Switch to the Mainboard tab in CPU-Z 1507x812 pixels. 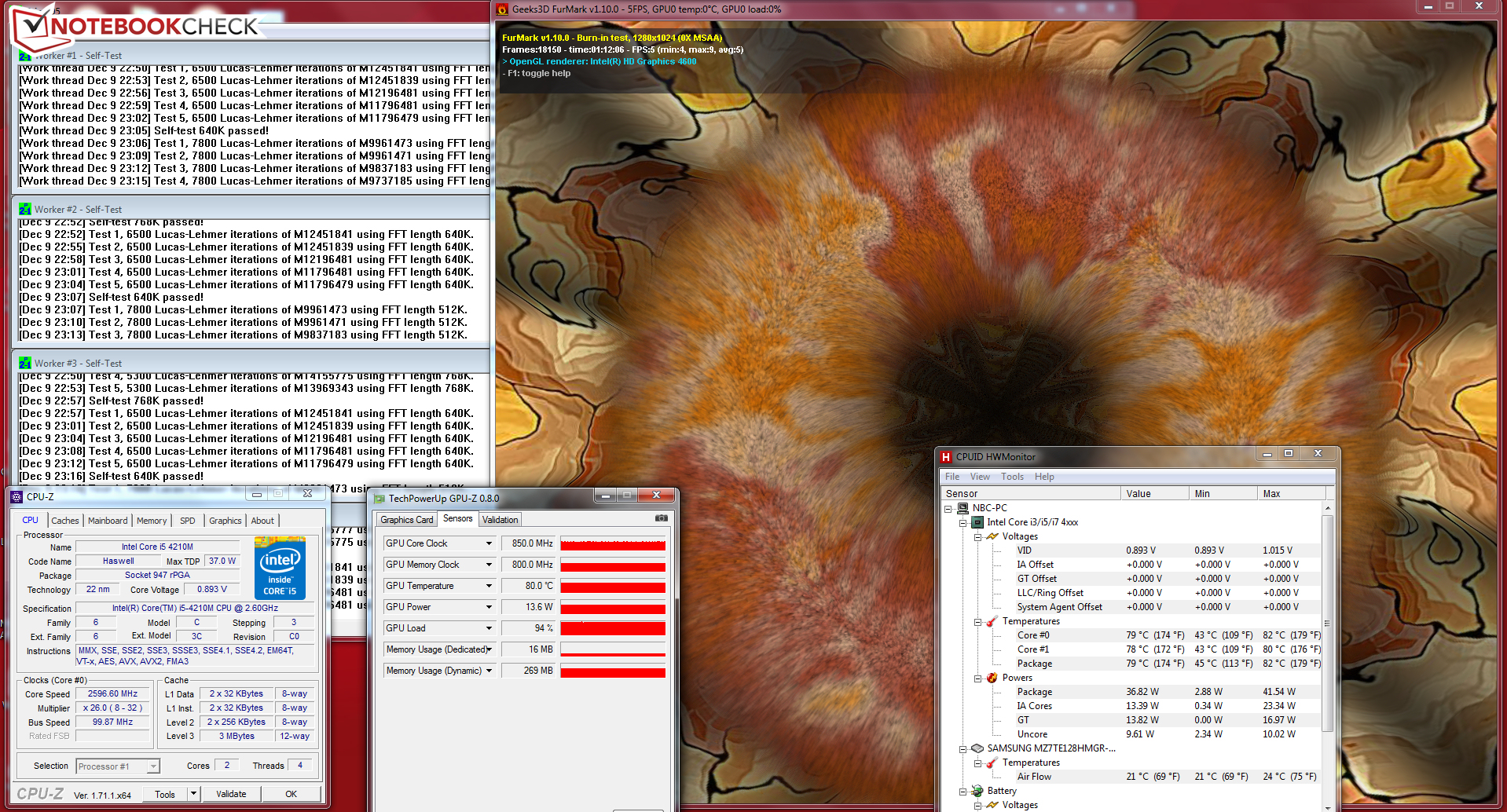pyautogui.click(x=108, y=521)
